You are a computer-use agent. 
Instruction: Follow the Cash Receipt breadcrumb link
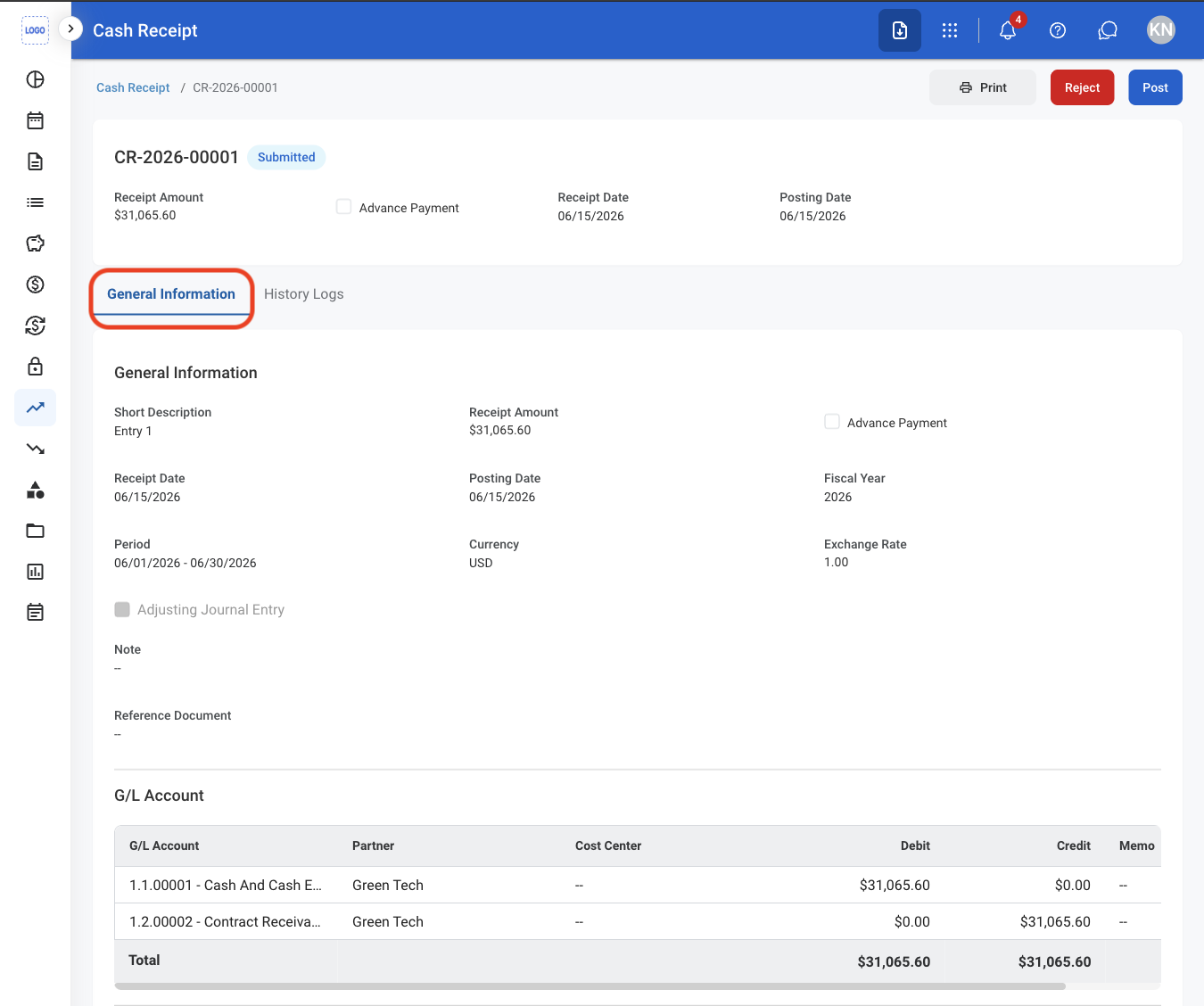coord(133,87)
